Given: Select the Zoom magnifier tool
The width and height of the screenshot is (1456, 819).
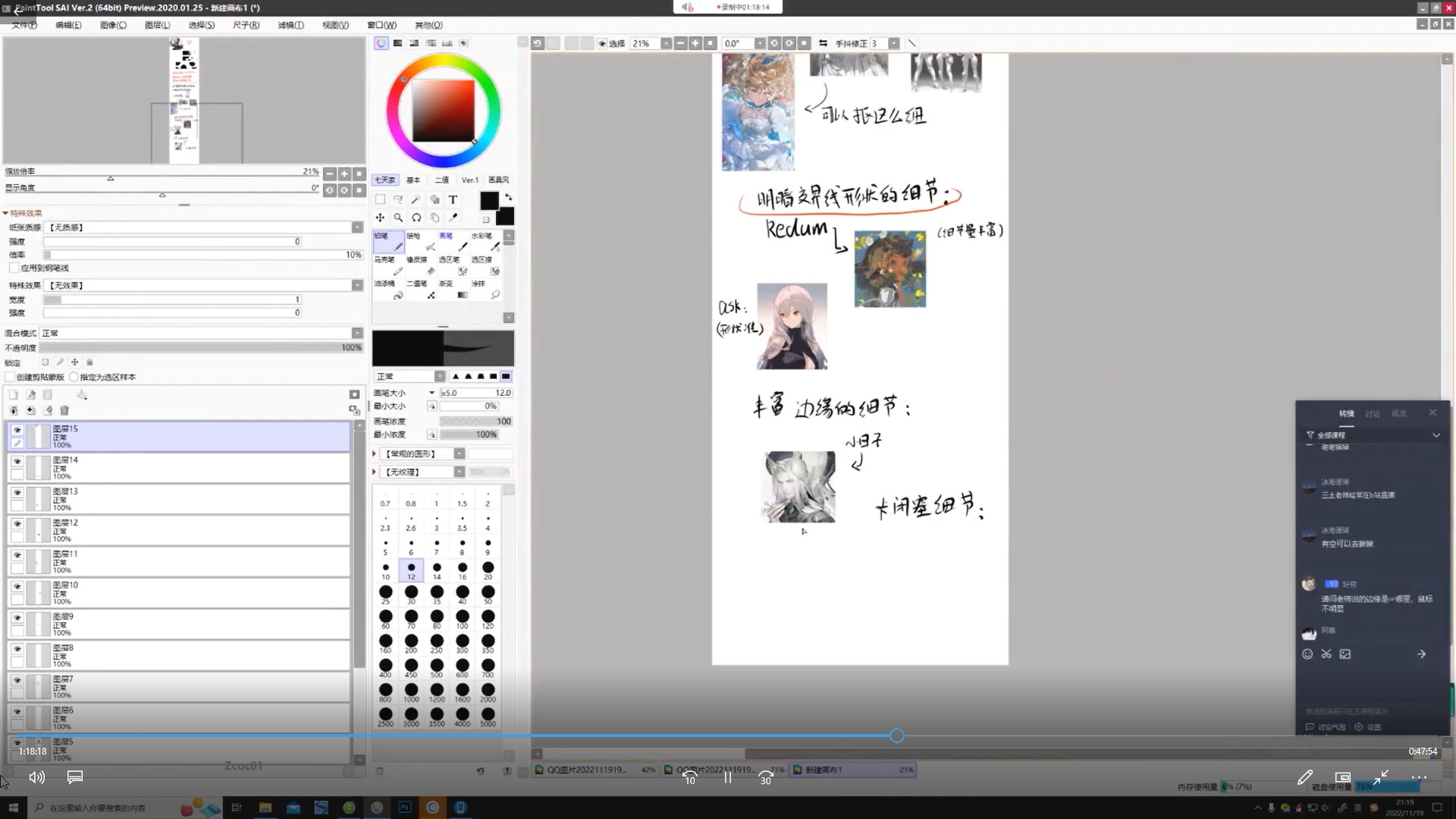Looking at the screenshot, I should tap(398, 218).
